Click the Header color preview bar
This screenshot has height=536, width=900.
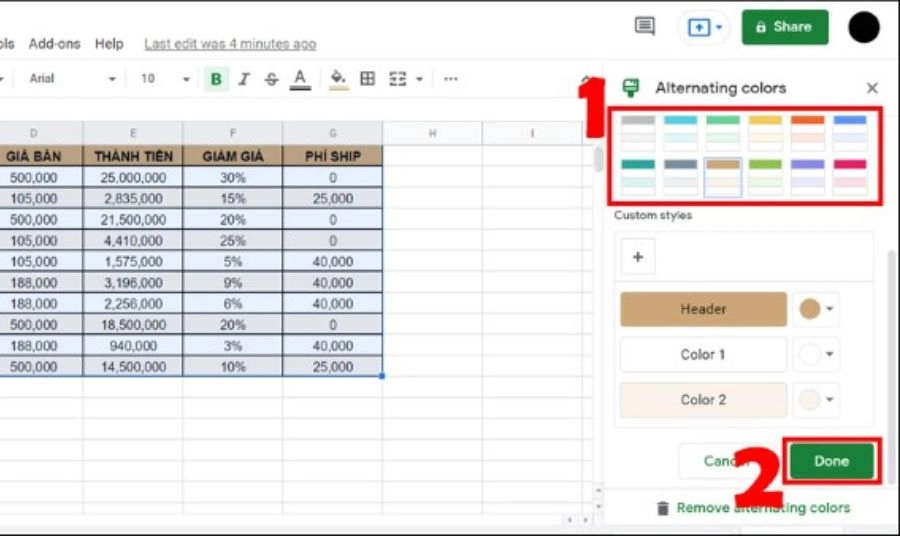[703, 309]
